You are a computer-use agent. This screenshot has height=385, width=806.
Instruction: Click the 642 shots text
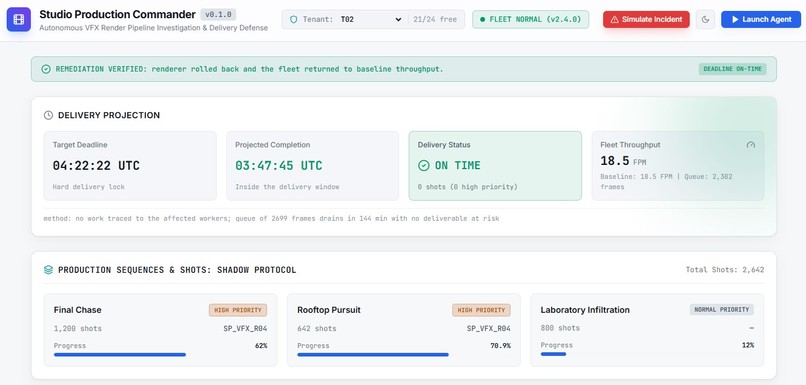pyautogui.click(x=317, y=328)
